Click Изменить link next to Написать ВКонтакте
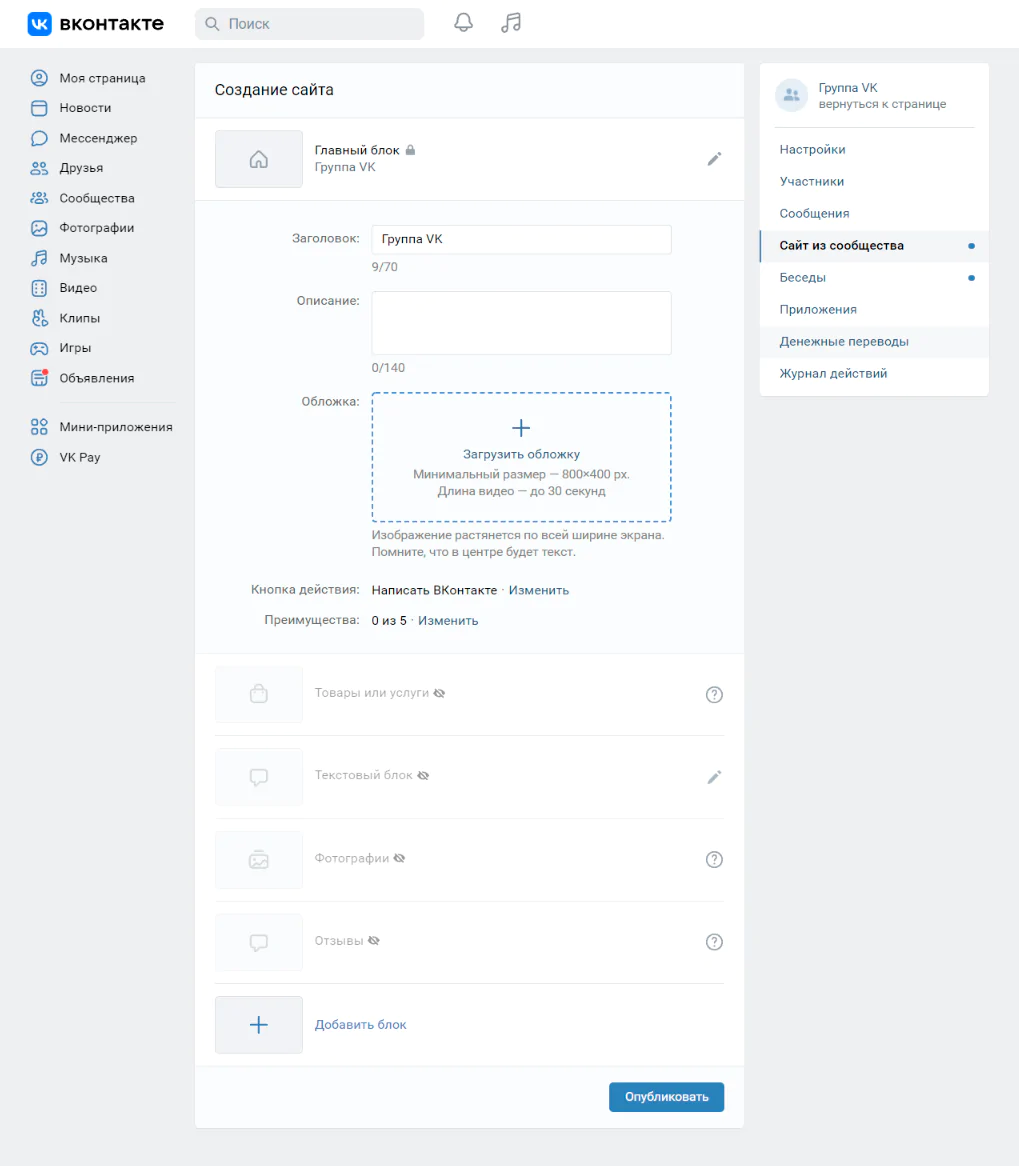1019x1166 pixels. pyautogui.click(x=538, y=590)
